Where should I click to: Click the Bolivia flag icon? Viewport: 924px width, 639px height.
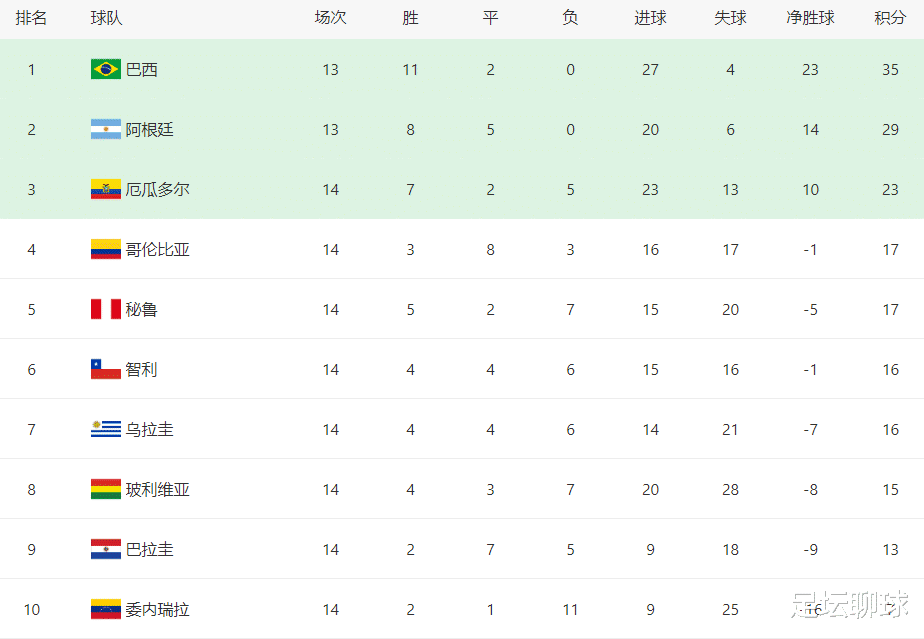pyautogui.click(x=106, y=489)
